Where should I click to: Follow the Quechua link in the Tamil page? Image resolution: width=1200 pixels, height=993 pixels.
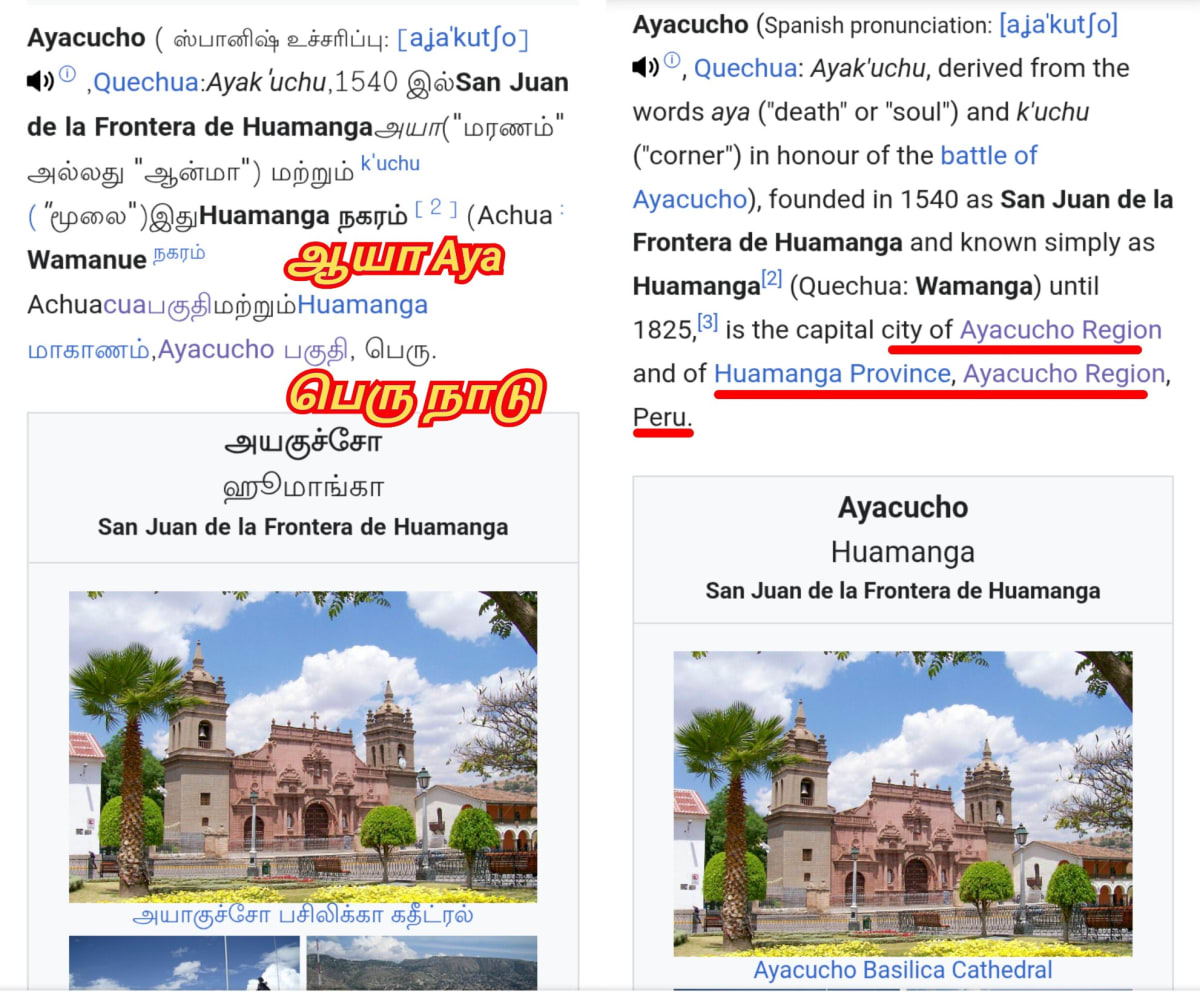pyautogui.click(x=146, y=83)
